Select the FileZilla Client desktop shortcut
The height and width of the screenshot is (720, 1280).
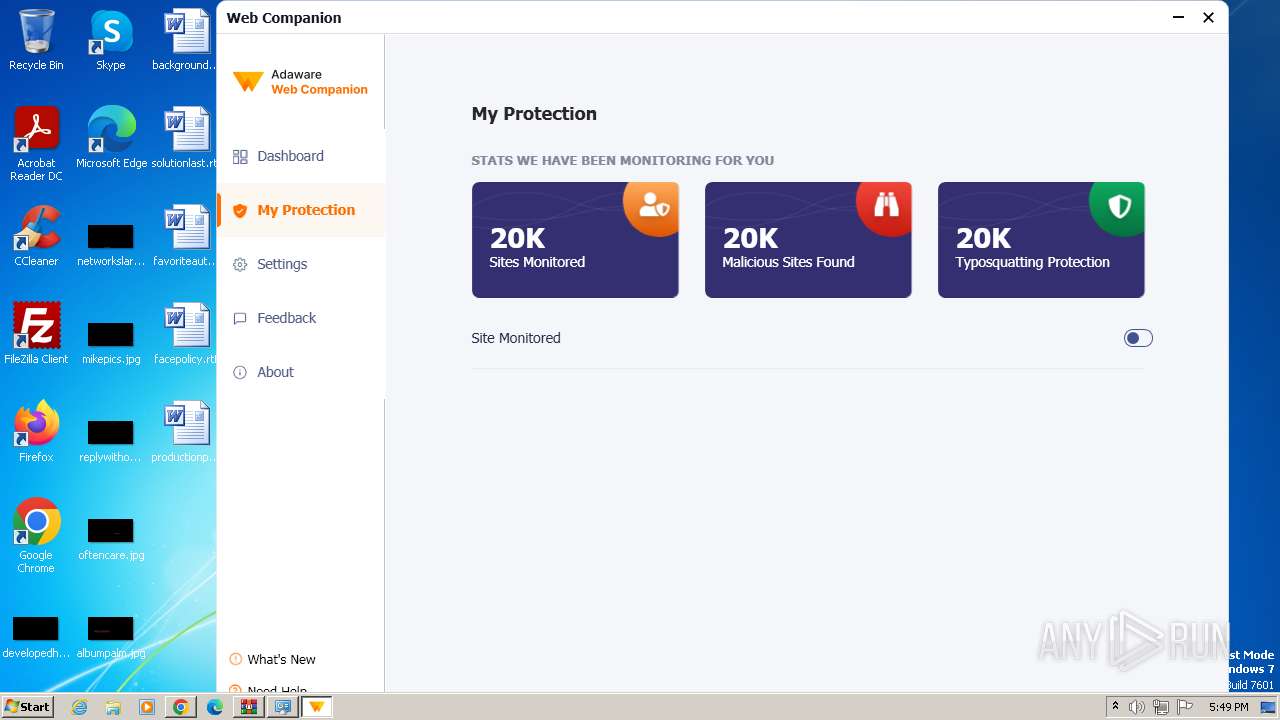coord(36,334)
